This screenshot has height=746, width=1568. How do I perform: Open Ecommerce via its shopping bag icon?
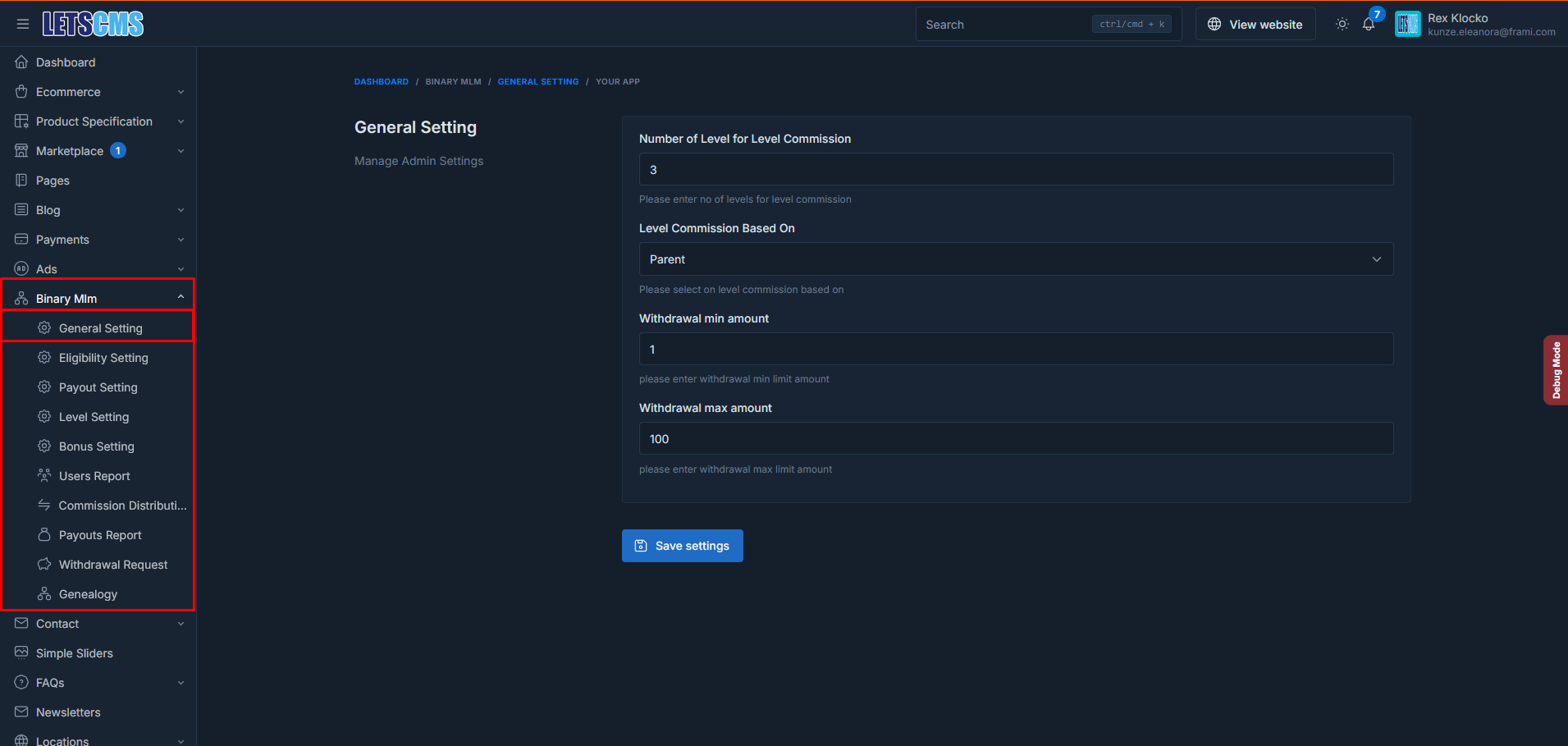click(x=21, y=91)
